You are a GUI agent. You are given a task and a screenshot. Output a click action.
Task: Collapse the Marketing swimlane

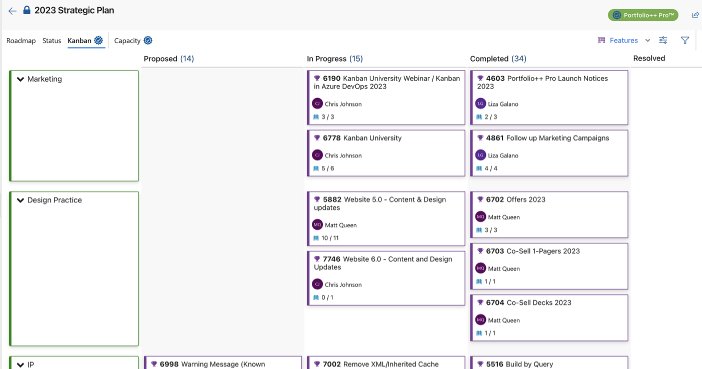(20, 79)
